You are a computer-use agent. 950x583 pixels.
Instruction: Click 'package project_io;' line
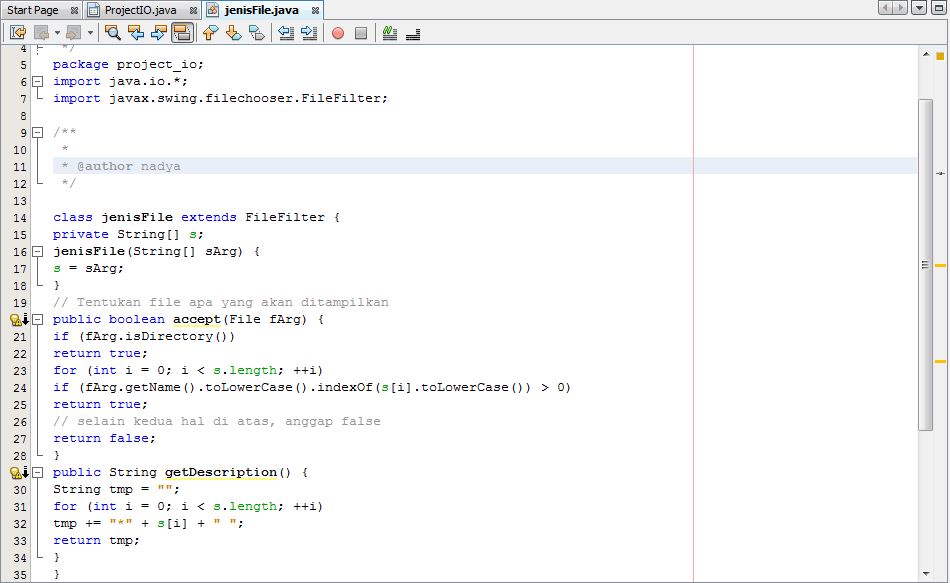coord(128,64)
